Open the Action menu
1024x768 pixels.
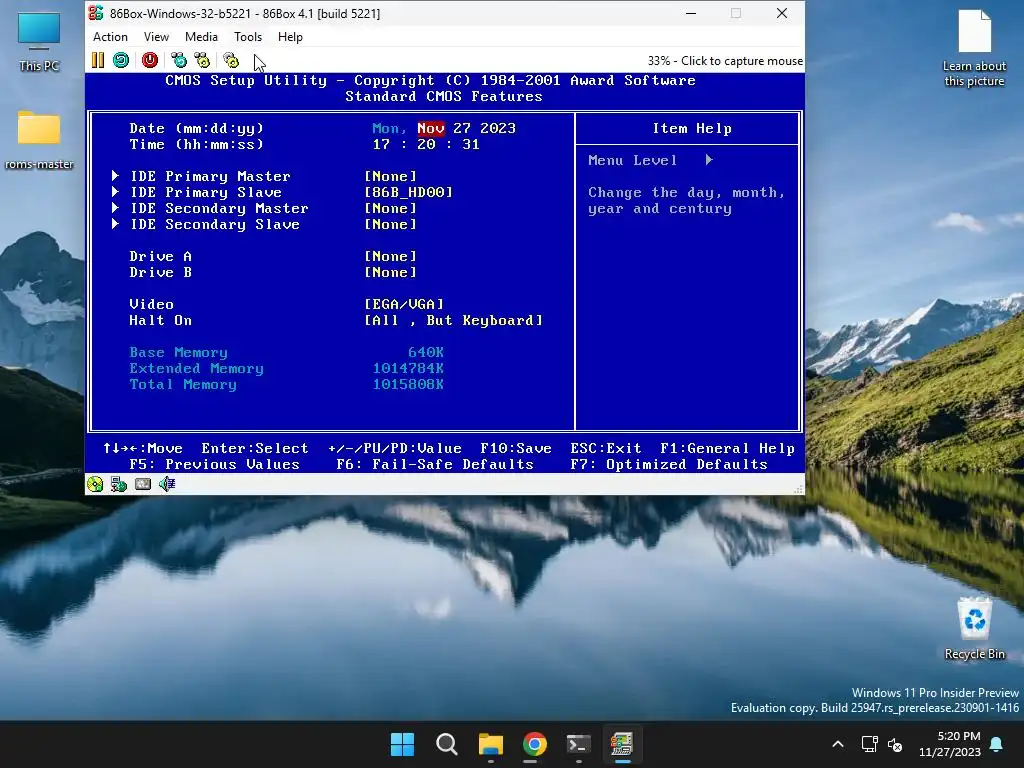click(110, 37)
